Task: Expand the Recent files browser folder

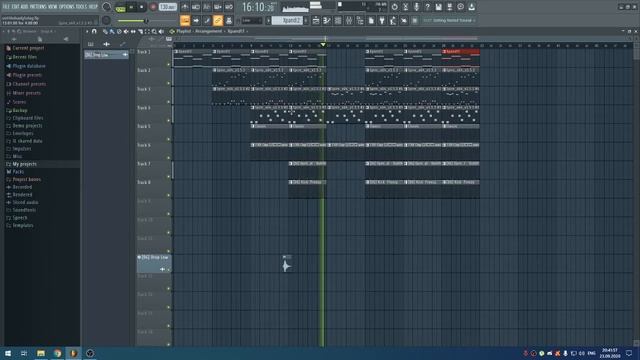Action: coord(24,57)
